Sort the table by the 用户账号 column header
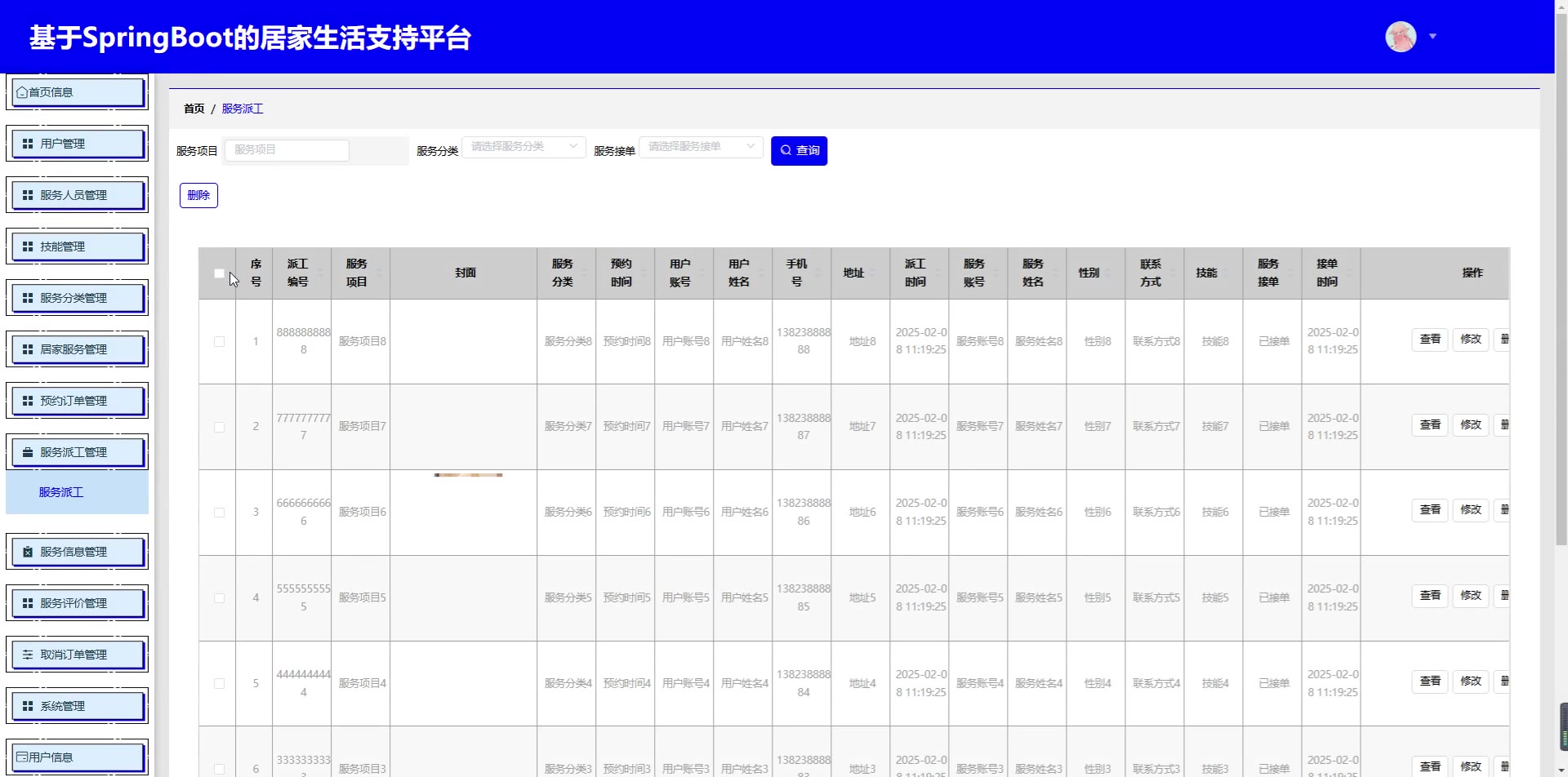The width and height of the screenshot is (1568, 777). [x=684, y=273]
